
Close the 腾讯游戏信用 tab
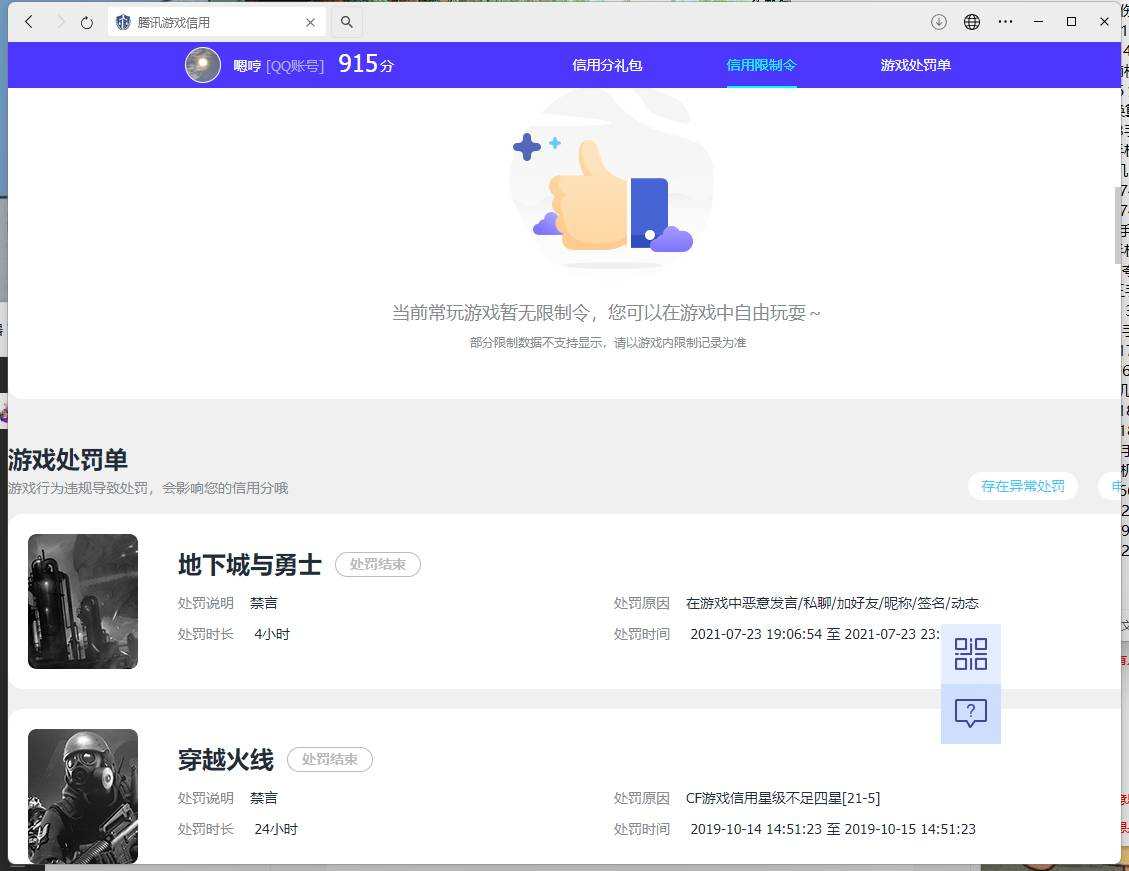pyautogui.click(x=310, y=22)
